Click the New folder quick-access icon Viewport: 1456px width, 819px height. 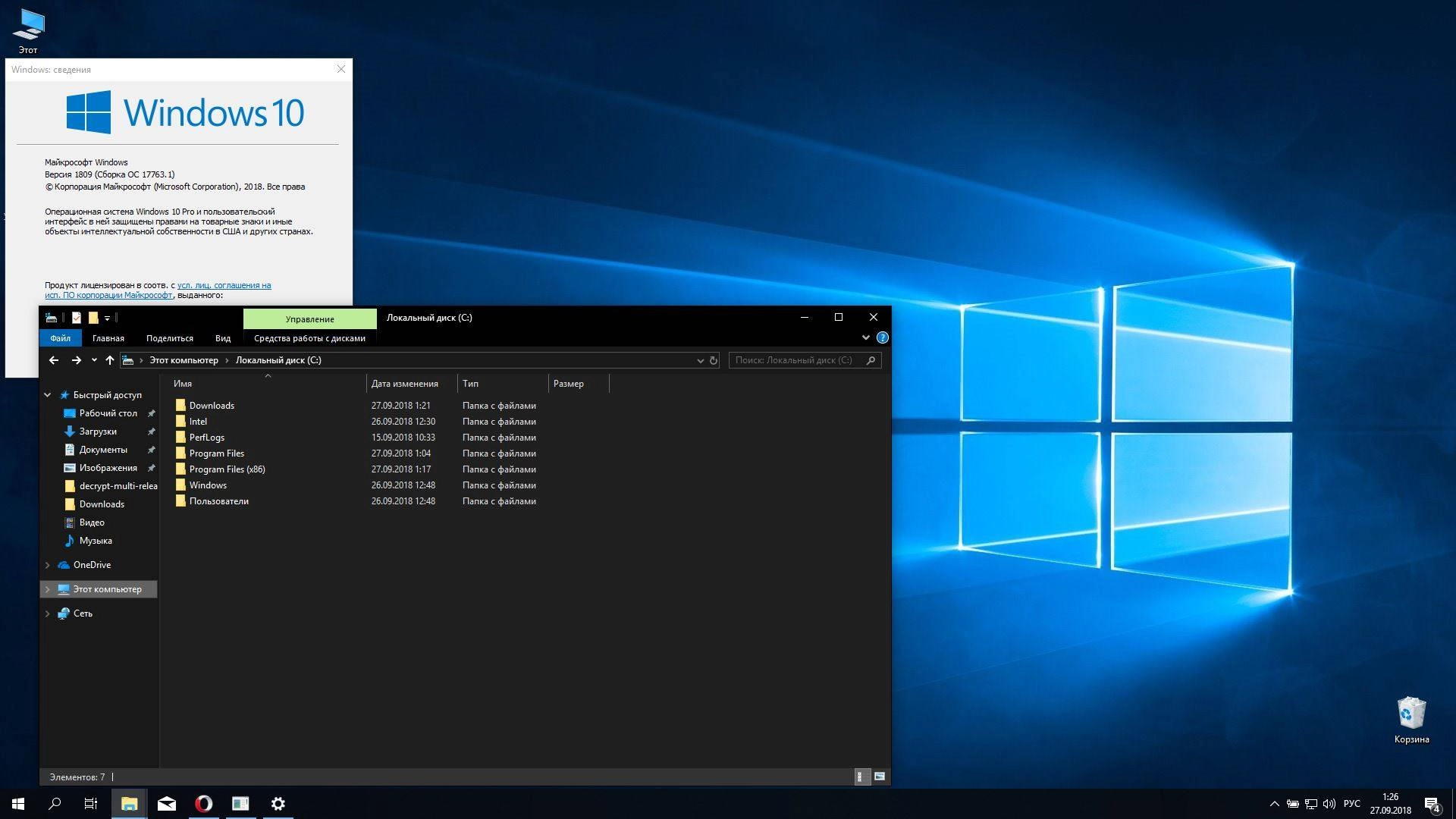tap(93, 318)
